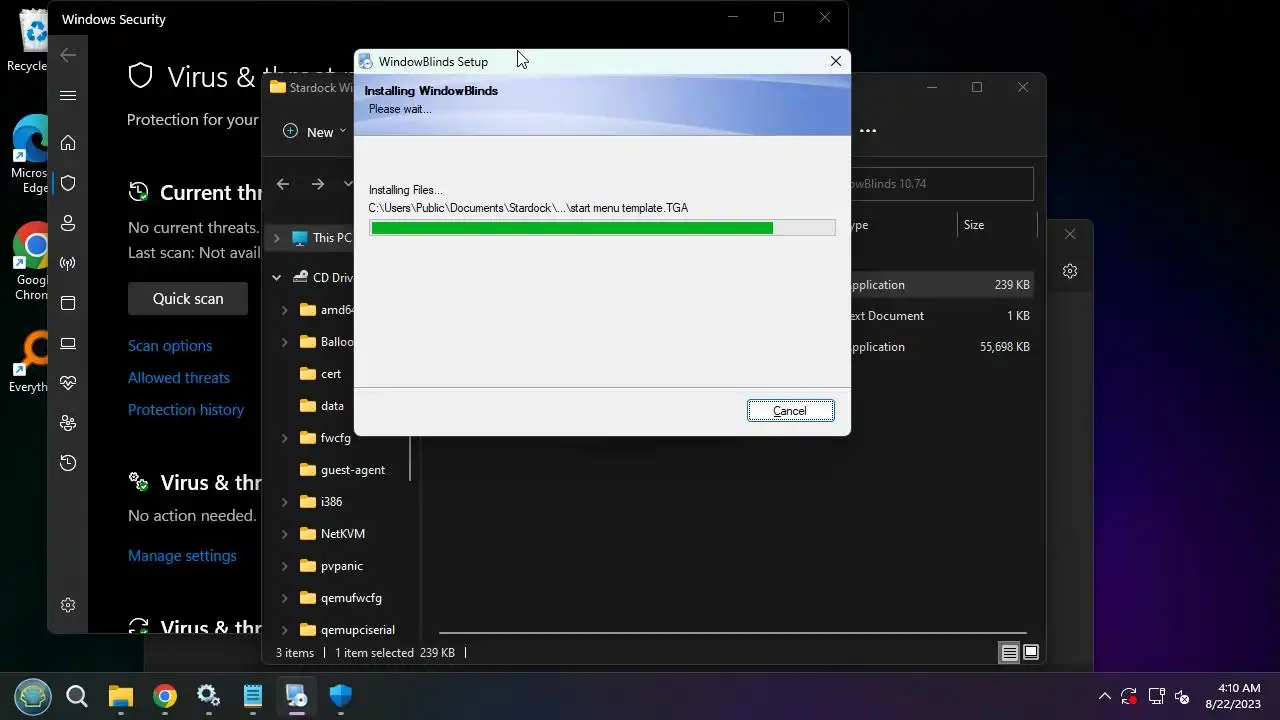This screenshot has height=720, width=1280.
Task: Expand the qemufwcfg folder node
Action: click(285, 598)
